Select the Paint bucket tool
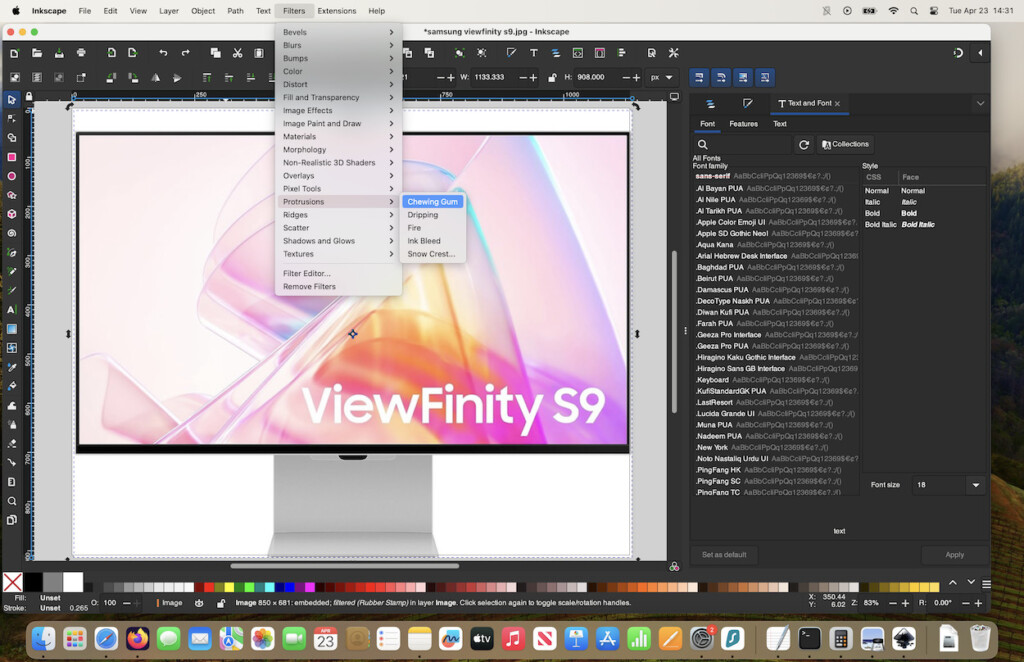This screenshot has width=1024, height=662. (12, 386)
